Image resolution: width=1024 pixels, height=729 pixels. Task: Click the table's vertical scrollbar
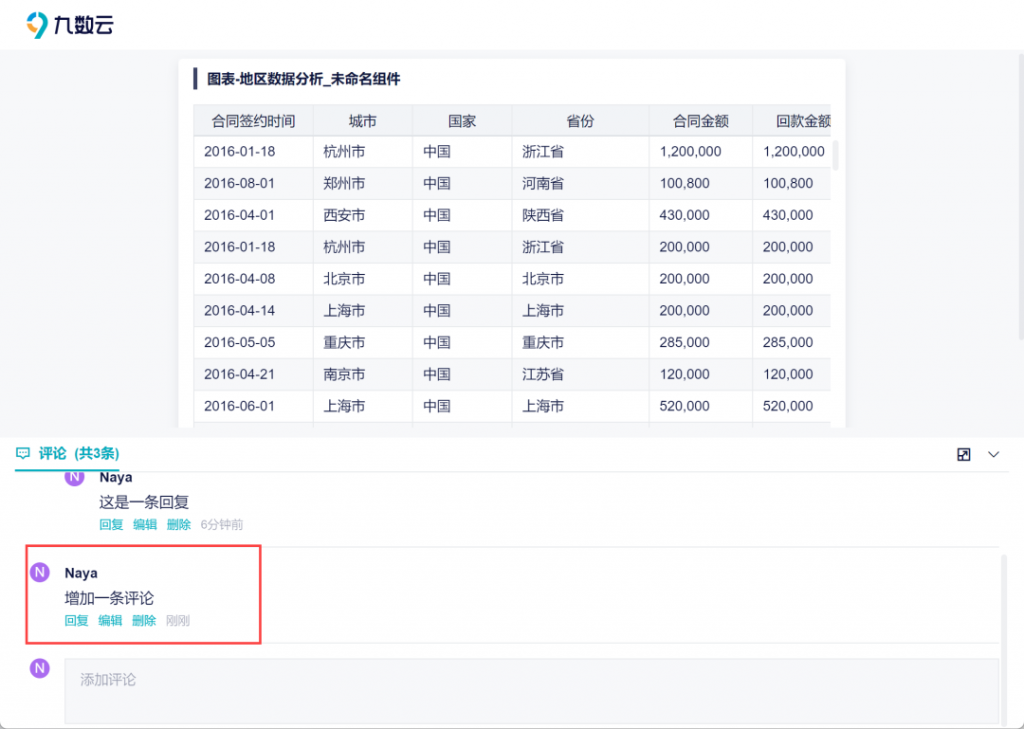click(835, 155)
